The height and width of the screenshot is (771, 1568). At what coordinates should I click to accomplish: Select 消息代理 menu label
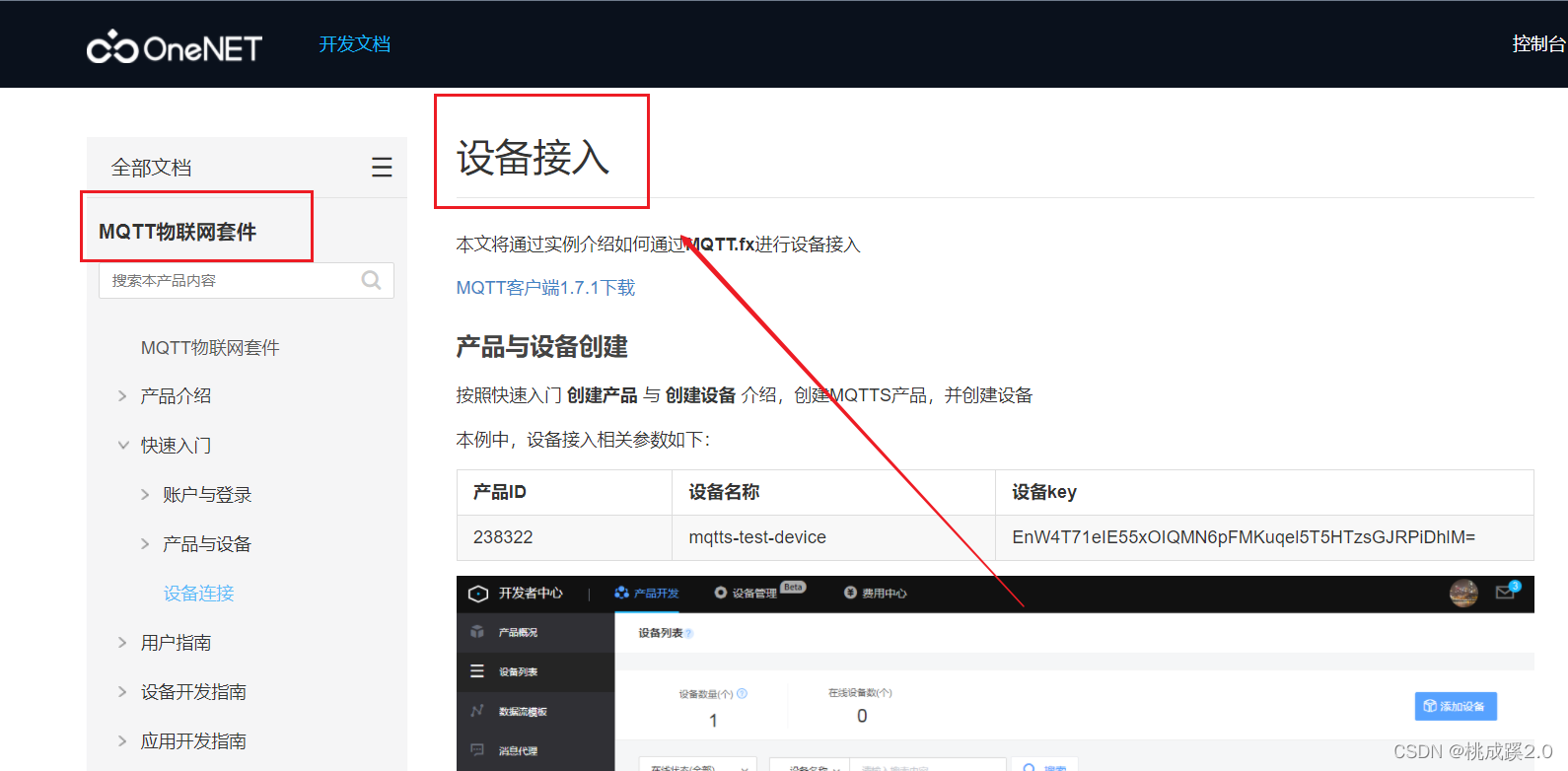click(518, 751)
